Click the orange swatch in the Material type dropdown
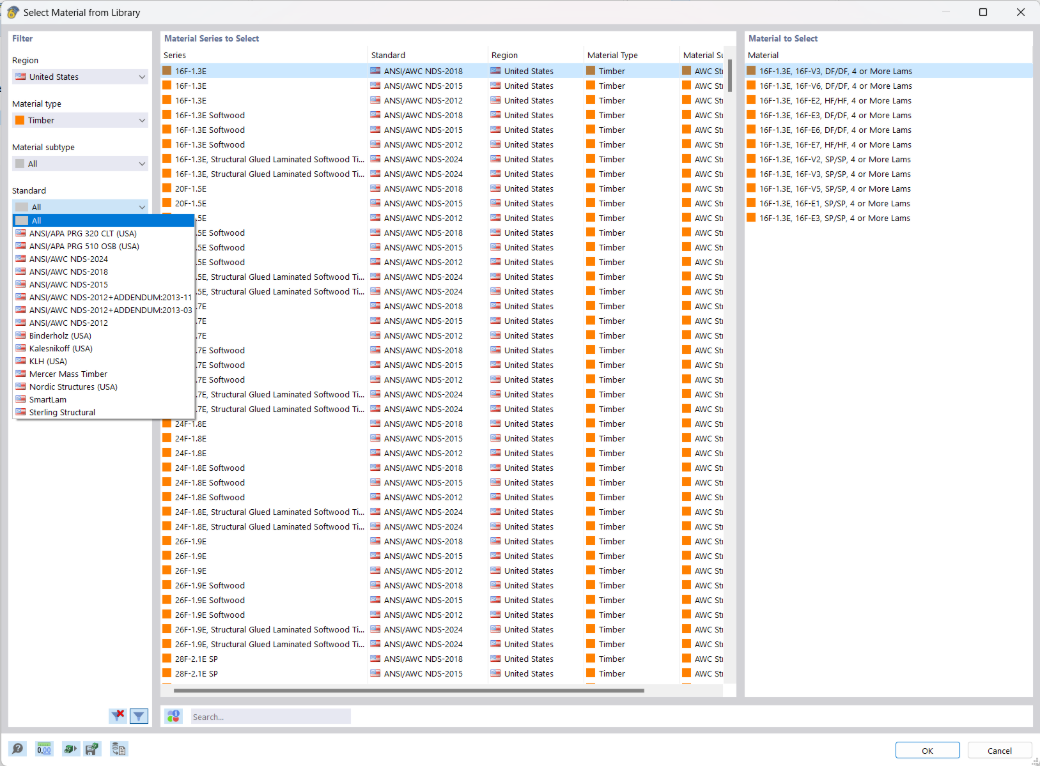This screenshot has width=1040, height=766. (20, 120)
